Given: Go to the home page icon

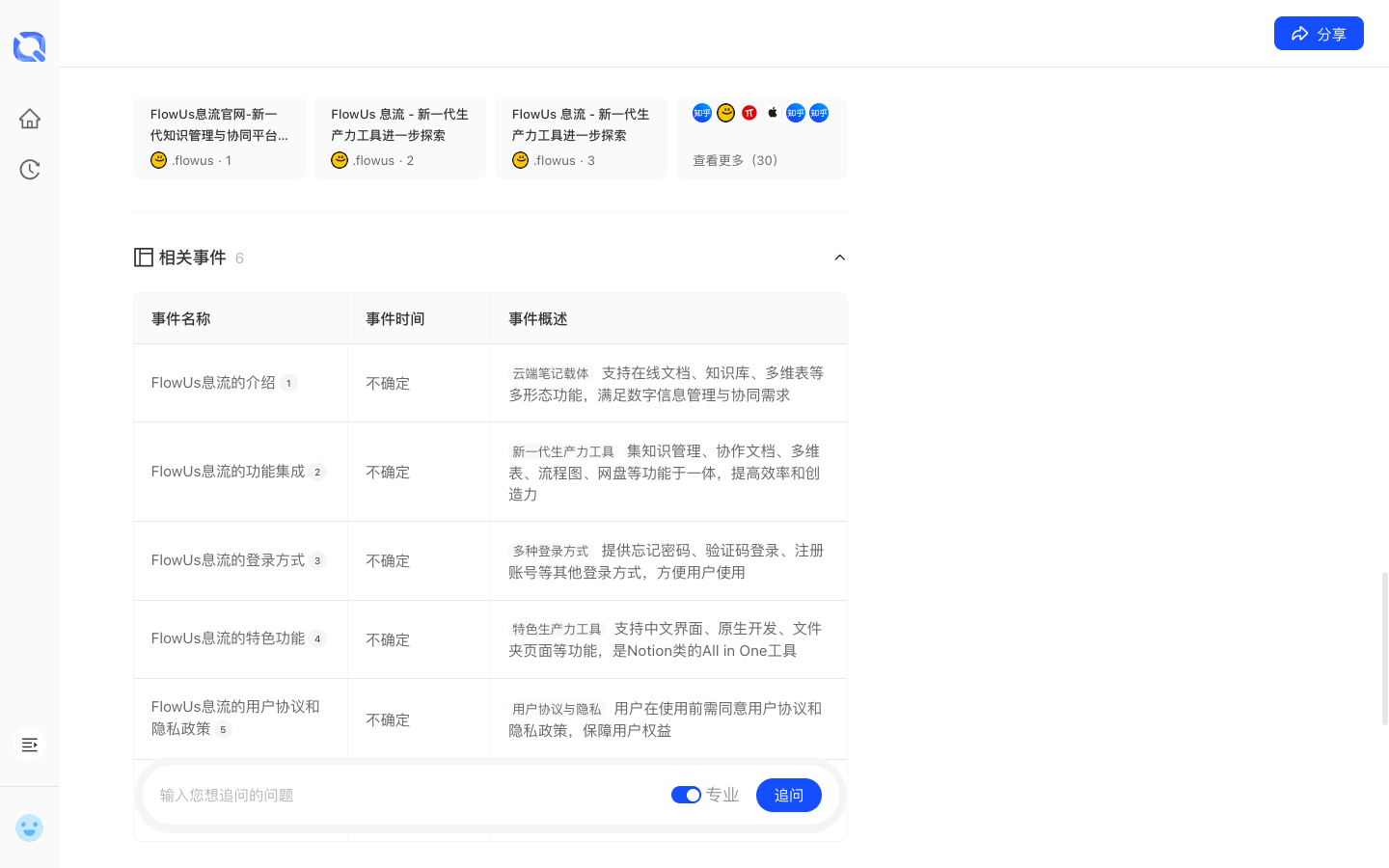Looking at the screenshot, I should (30, 119).
